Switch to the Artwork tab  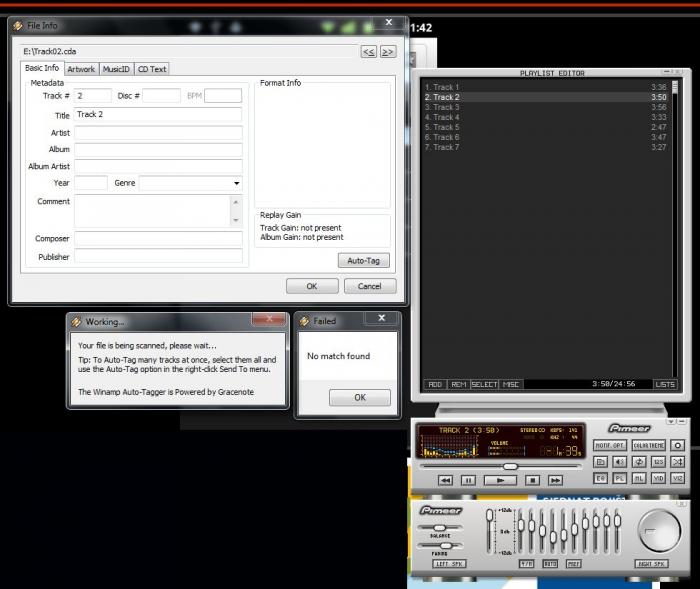point(81,69)
